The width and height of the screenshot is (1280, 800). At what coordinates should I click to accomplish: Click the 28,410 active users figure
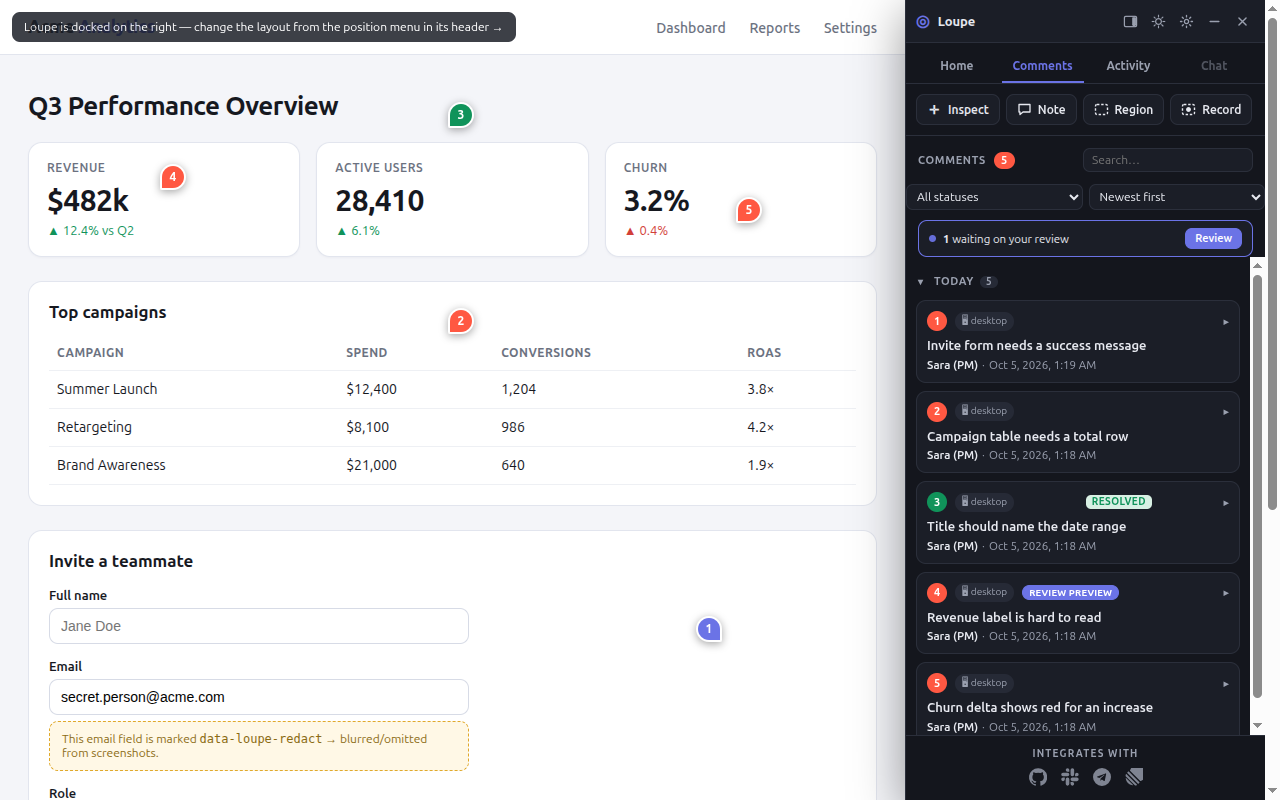(x=379, y=201)
